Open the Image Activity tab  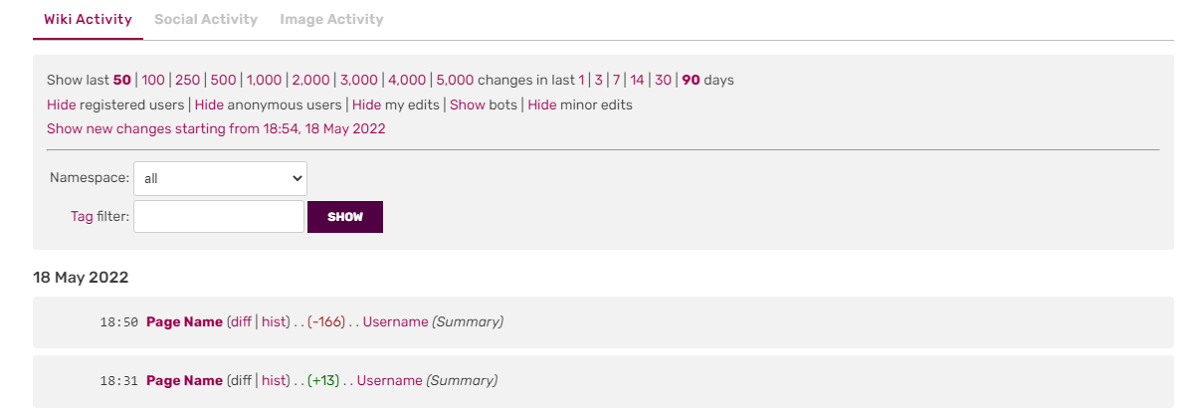[331, 19]
